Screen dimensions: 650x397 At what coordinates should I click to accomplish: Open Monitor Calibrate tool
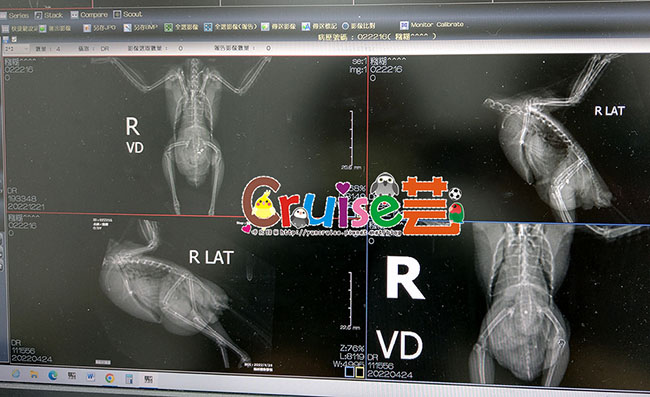(x=432, y=25)
